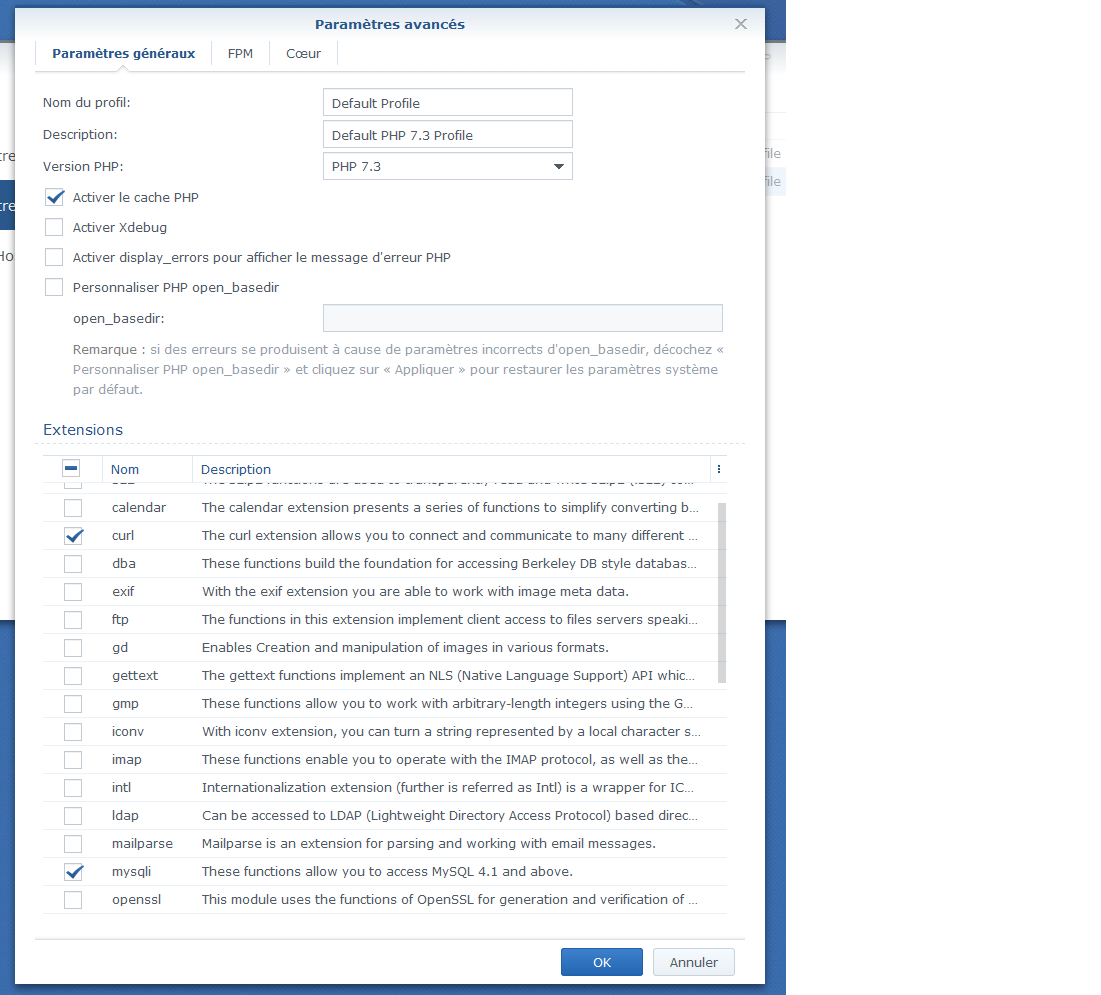Cancel with the Annuler button
Screen dimensions: 1101x995
(694, 962)
